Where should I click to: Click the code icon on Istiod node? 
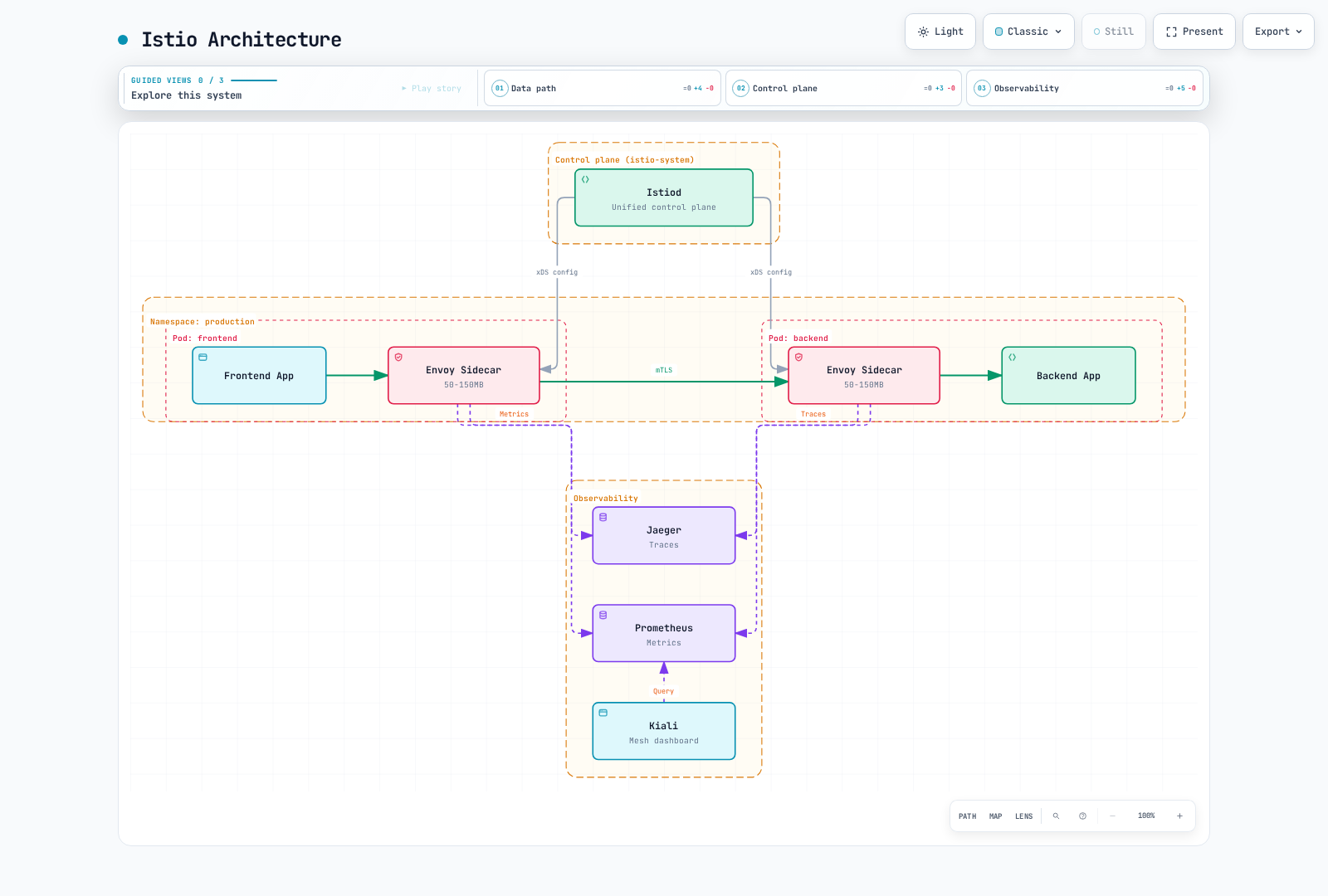(585, 180)
